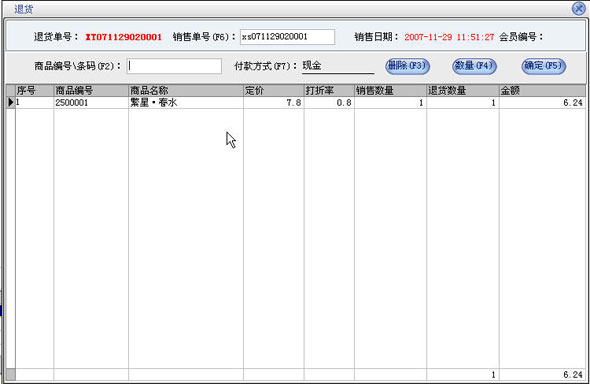590x384 pixels.
Task: Click the 销售单号 input box
Action: click(x=287, y=37)
